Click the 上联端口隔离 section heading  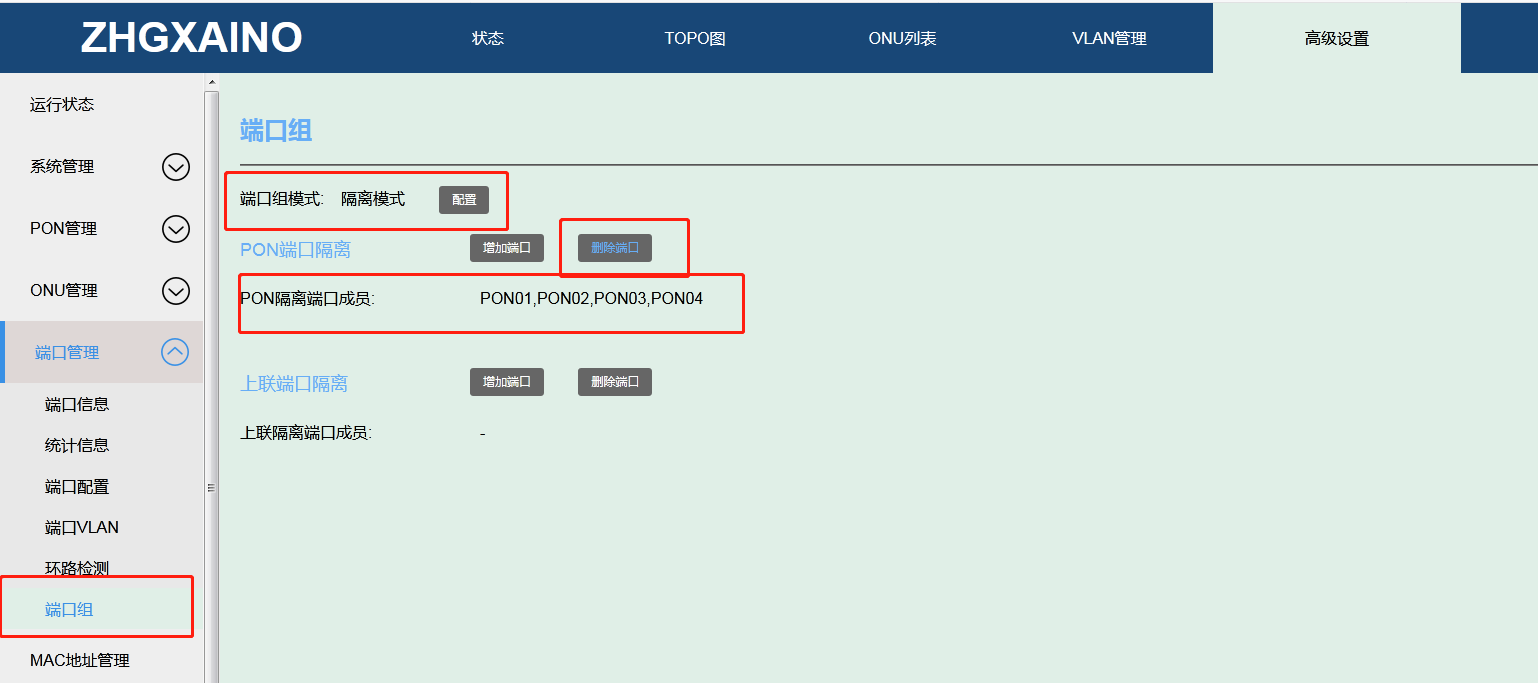point(294,383)
